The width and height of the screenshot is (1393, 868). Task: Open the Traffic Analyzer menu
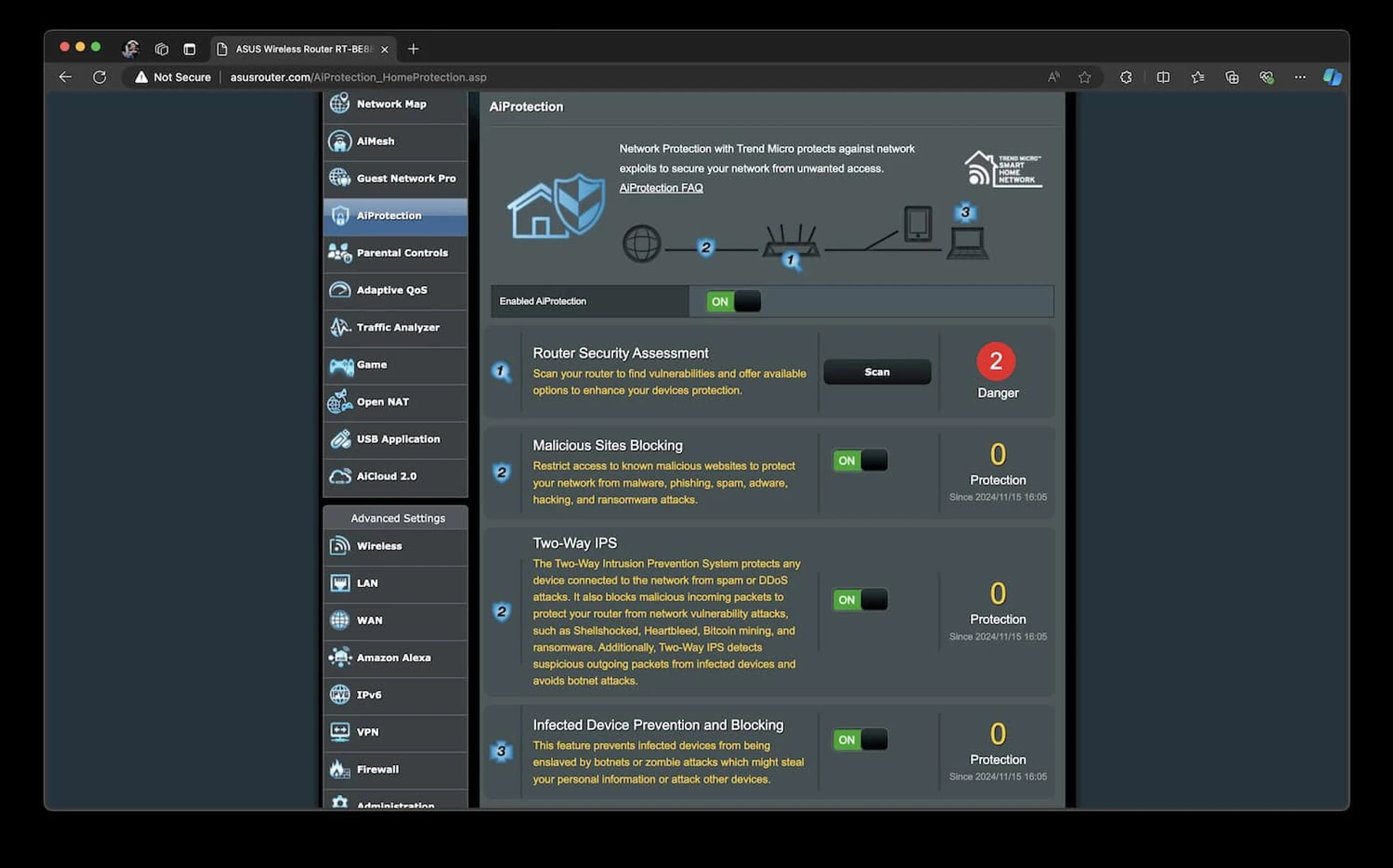[395, 328]
